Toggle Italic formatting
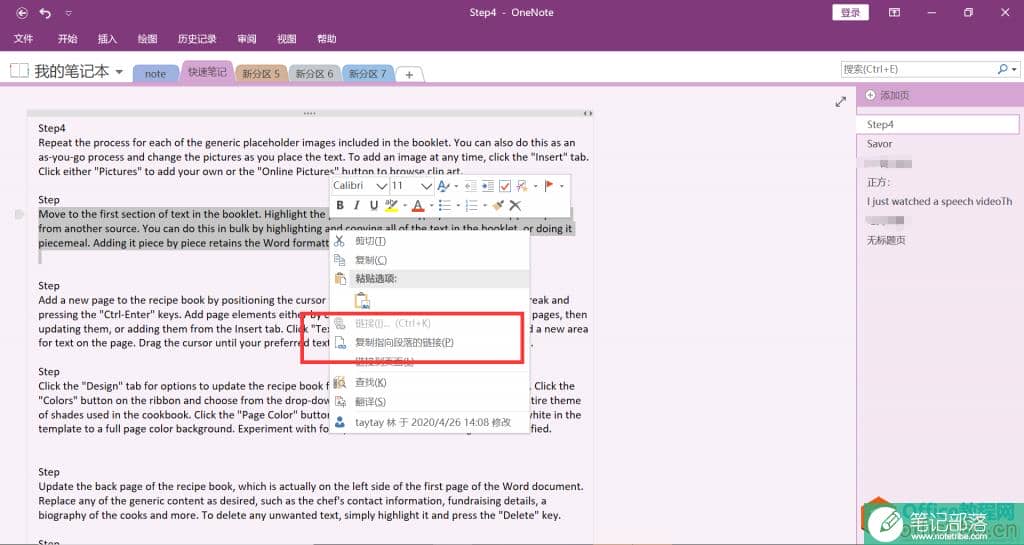The width and height of the screenshot is (1024, 545). pyautogui.click(x=357, y=205)
